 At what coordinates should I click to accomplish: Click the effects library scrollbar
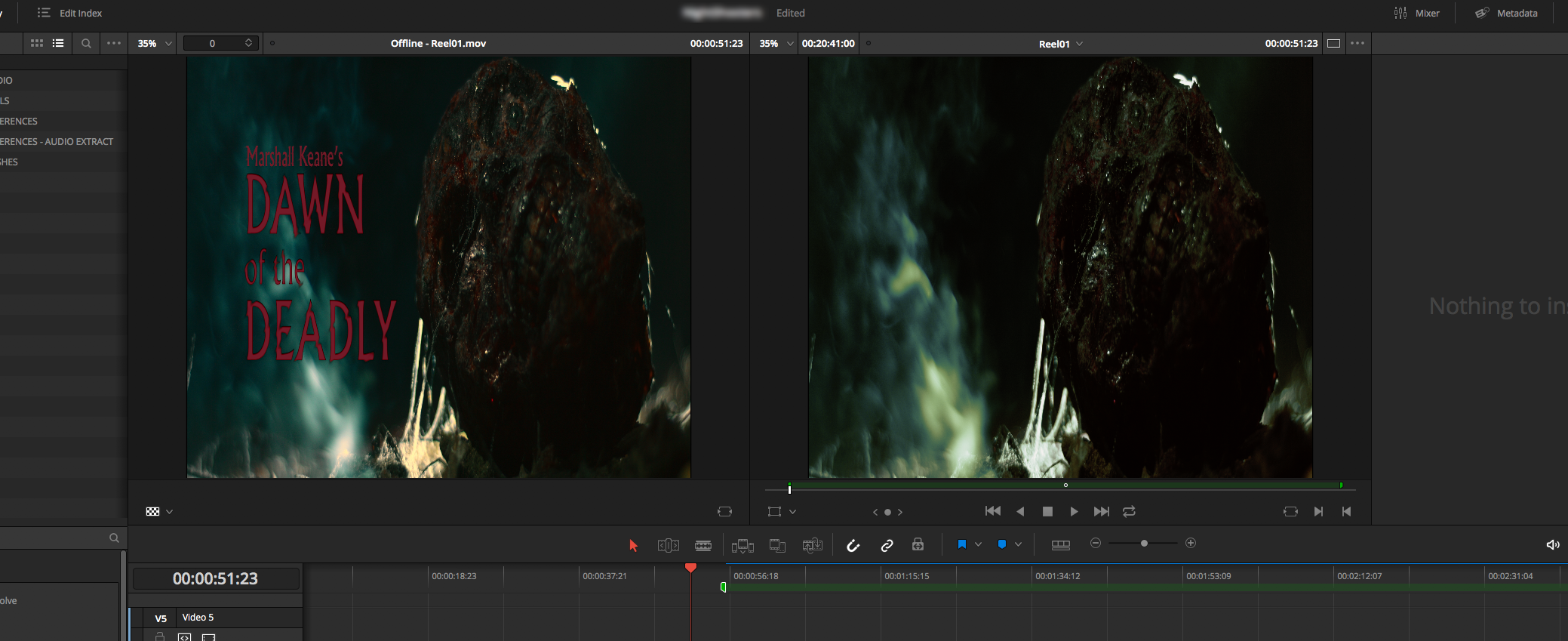pyautogui.click(x=123, y=596)
